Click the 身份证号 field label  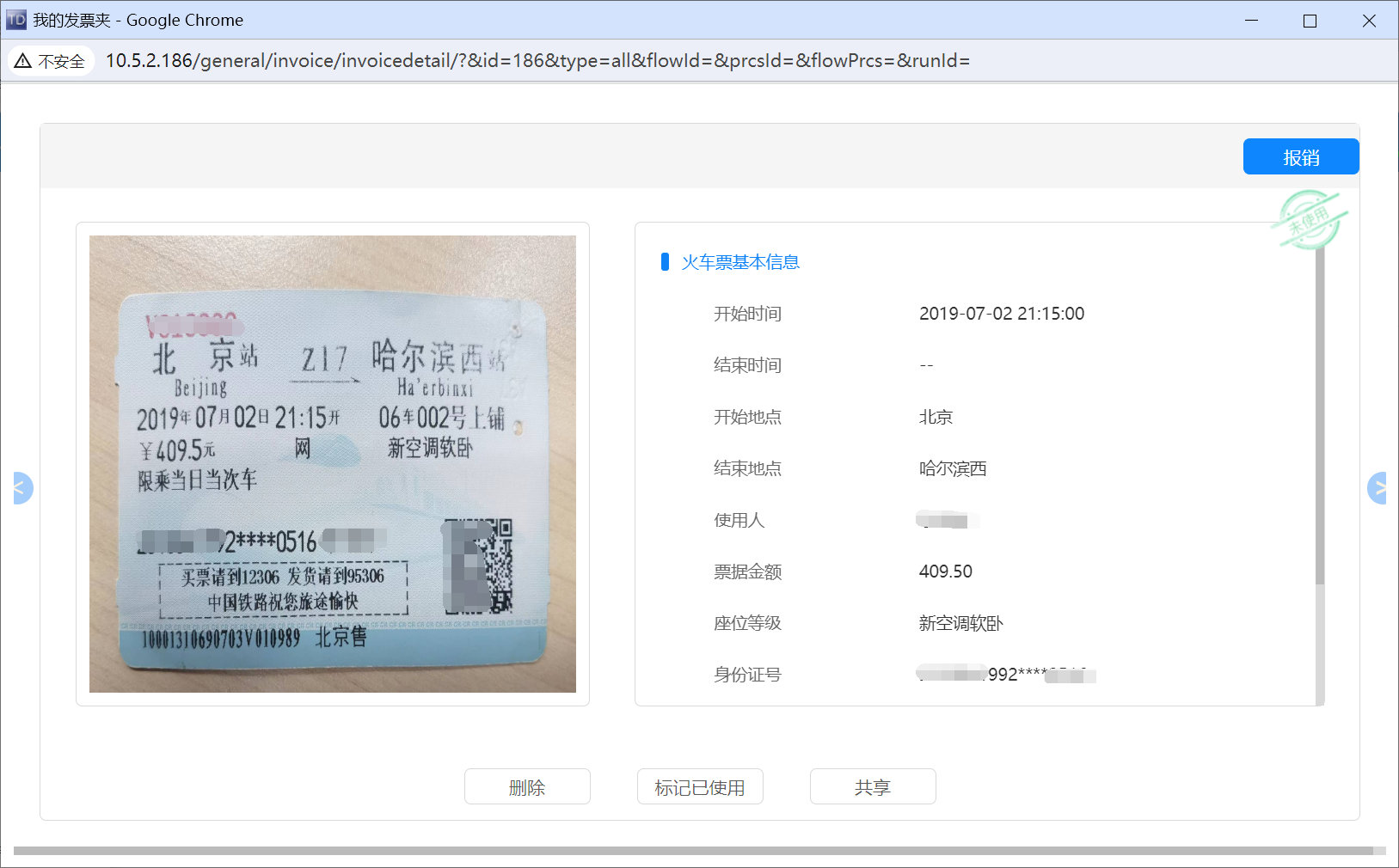[x=747, y=675]
